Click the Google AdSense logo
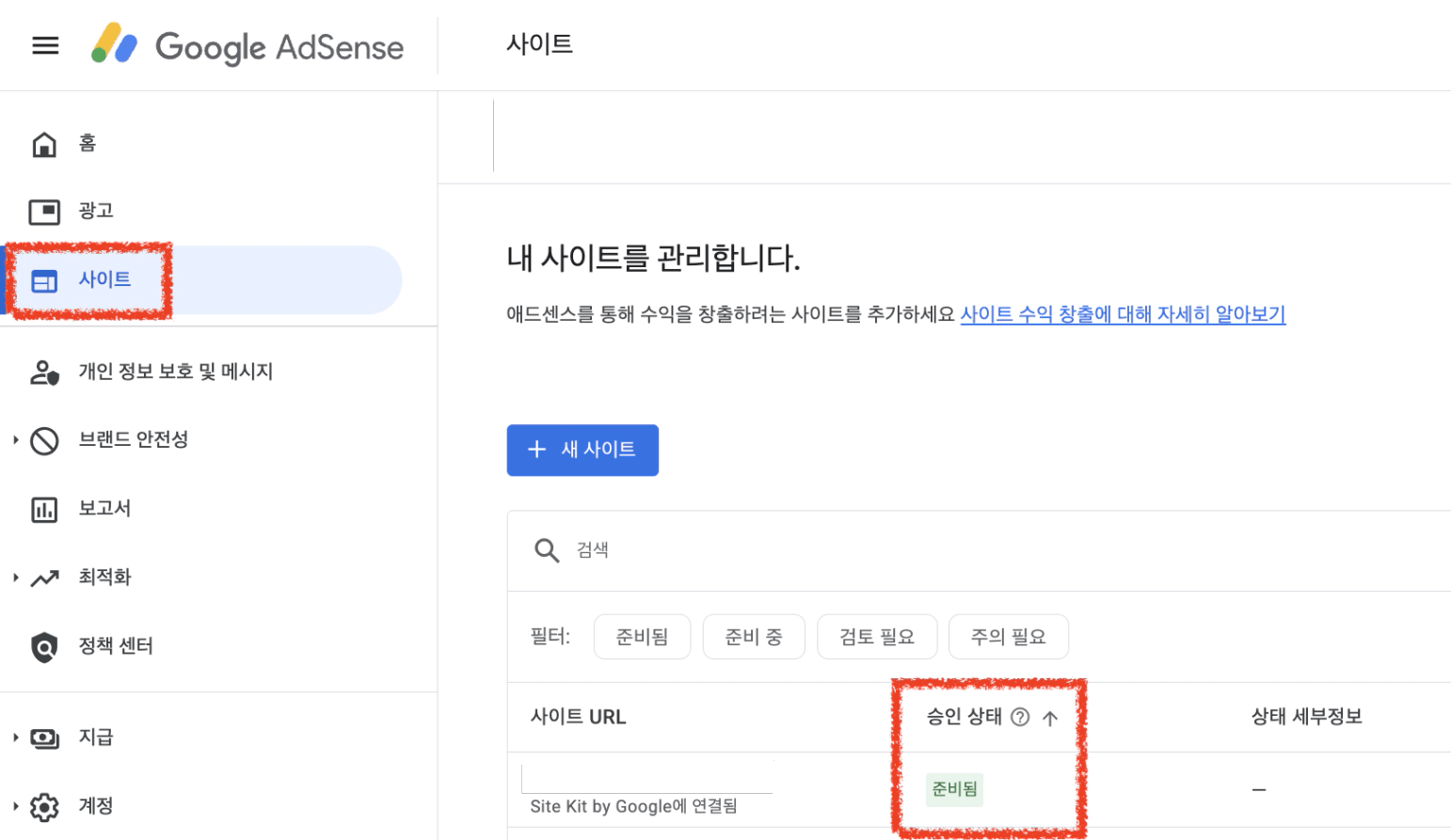This screenshot has width=1451, height=840. 247,46
